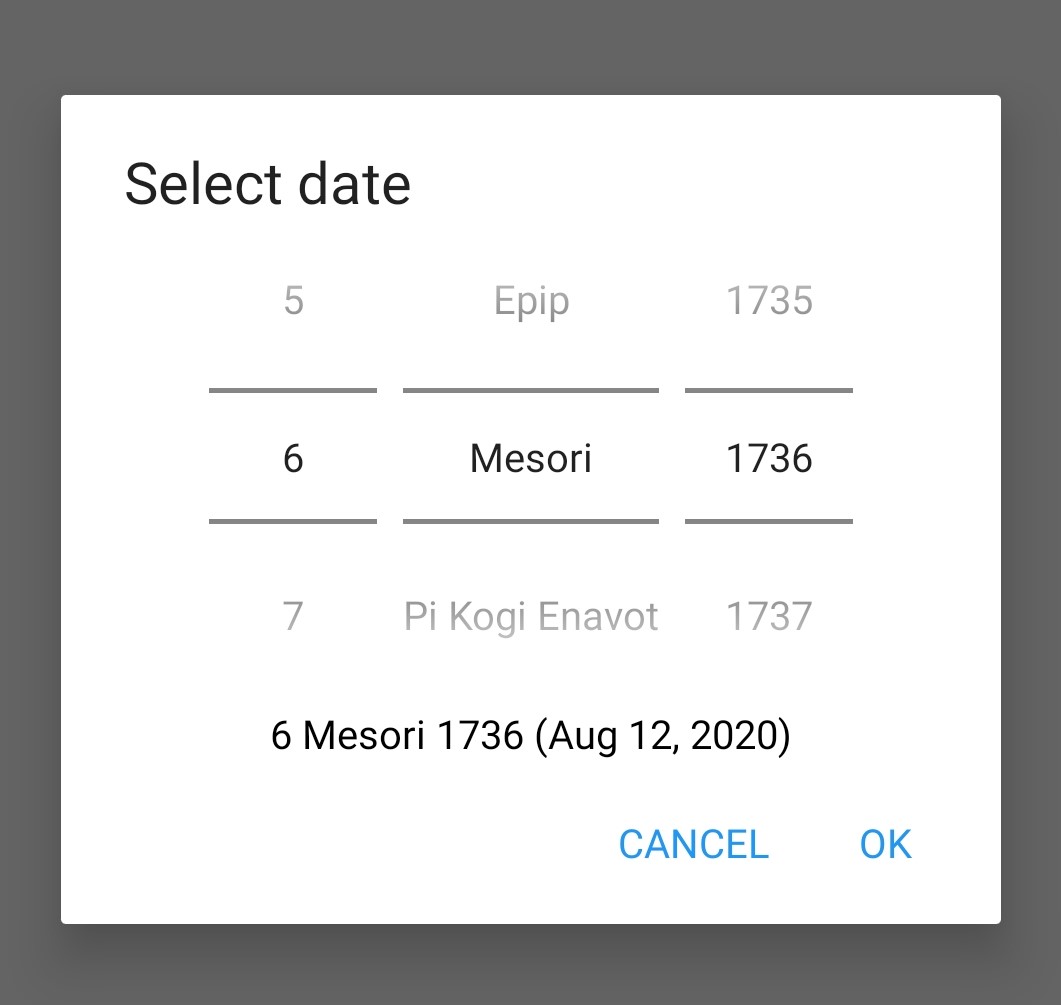Image resolution: width=1061 pixels, height=1005 pixels.
Task: Select previous year 1735
Action: [x=769, y=301]
